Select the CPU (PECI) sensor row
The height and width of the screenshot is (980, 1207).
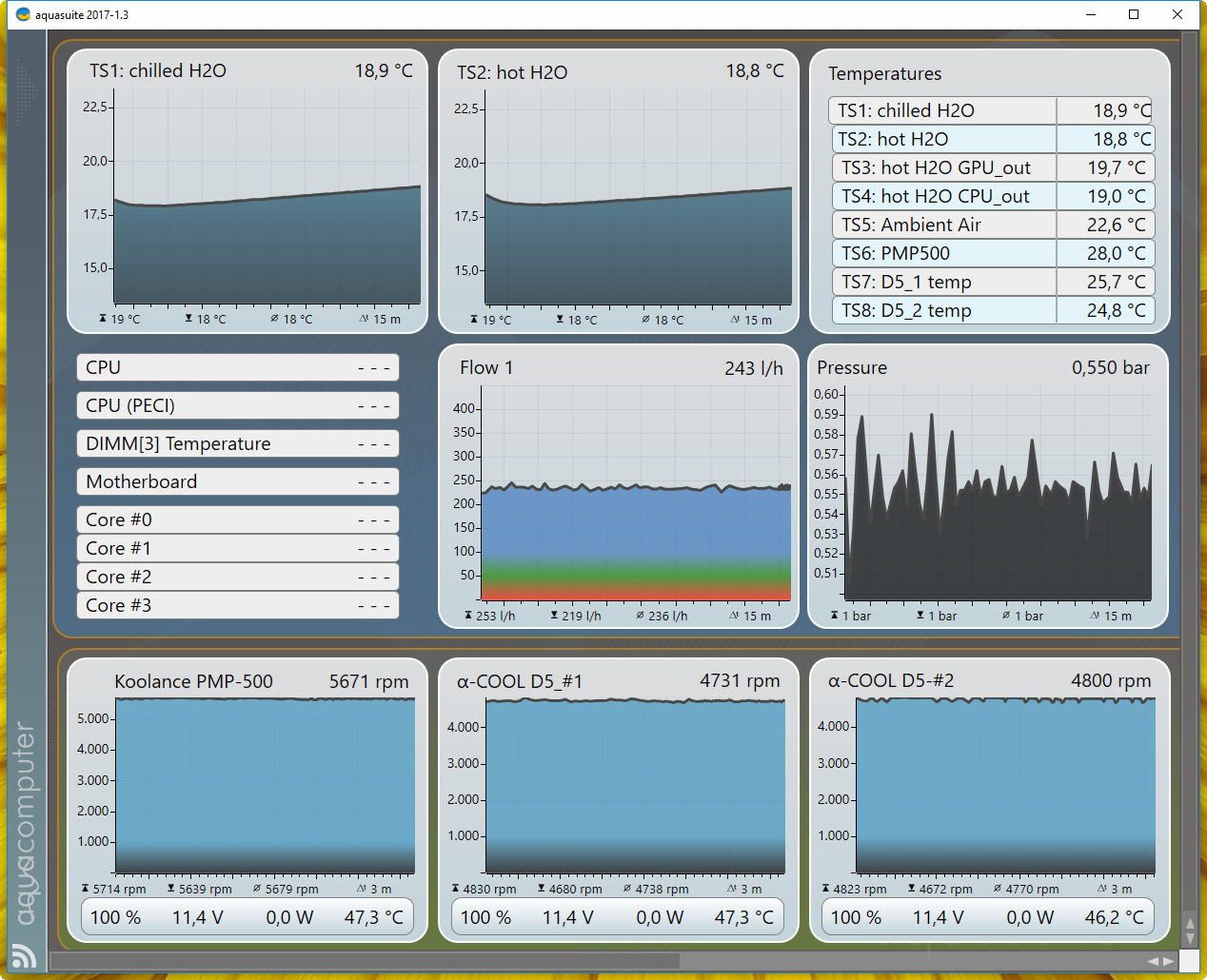(x=237, y=405)
